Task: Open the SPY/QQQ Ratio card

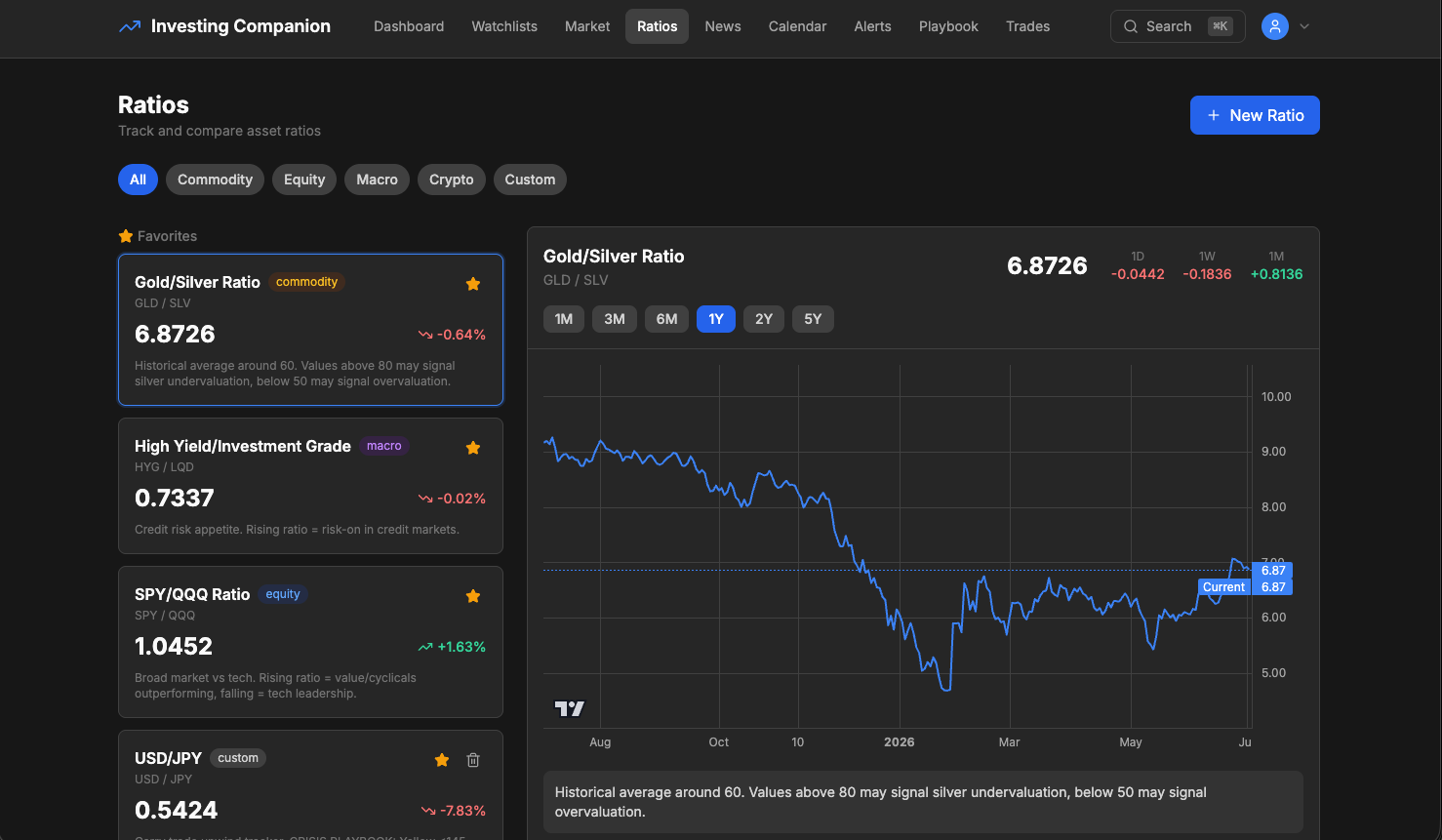Action: [310, 642]
